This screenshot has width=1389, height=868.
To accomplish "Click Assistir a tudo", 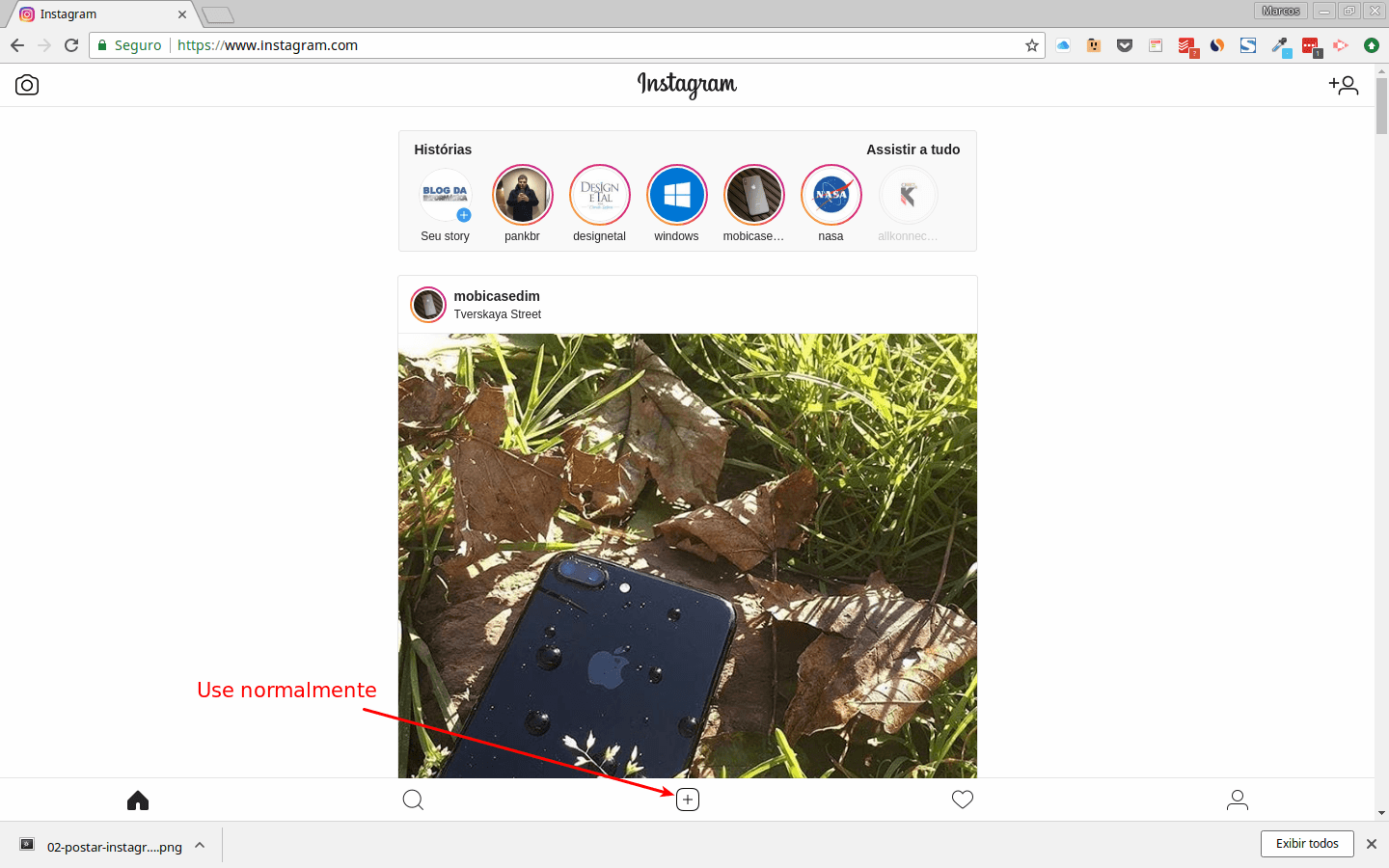I will [x=912, y=149].
